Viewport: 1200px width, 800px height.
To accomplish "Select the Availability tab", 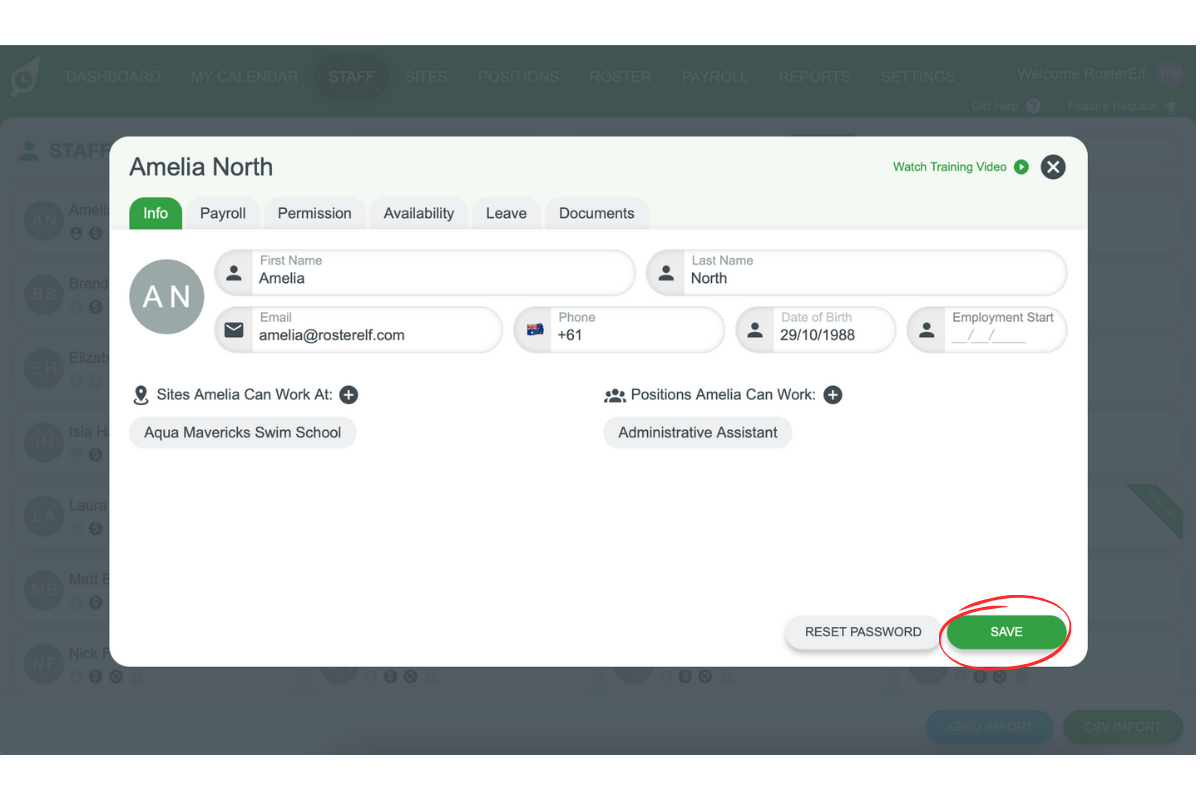I will [x=418, y=213].
